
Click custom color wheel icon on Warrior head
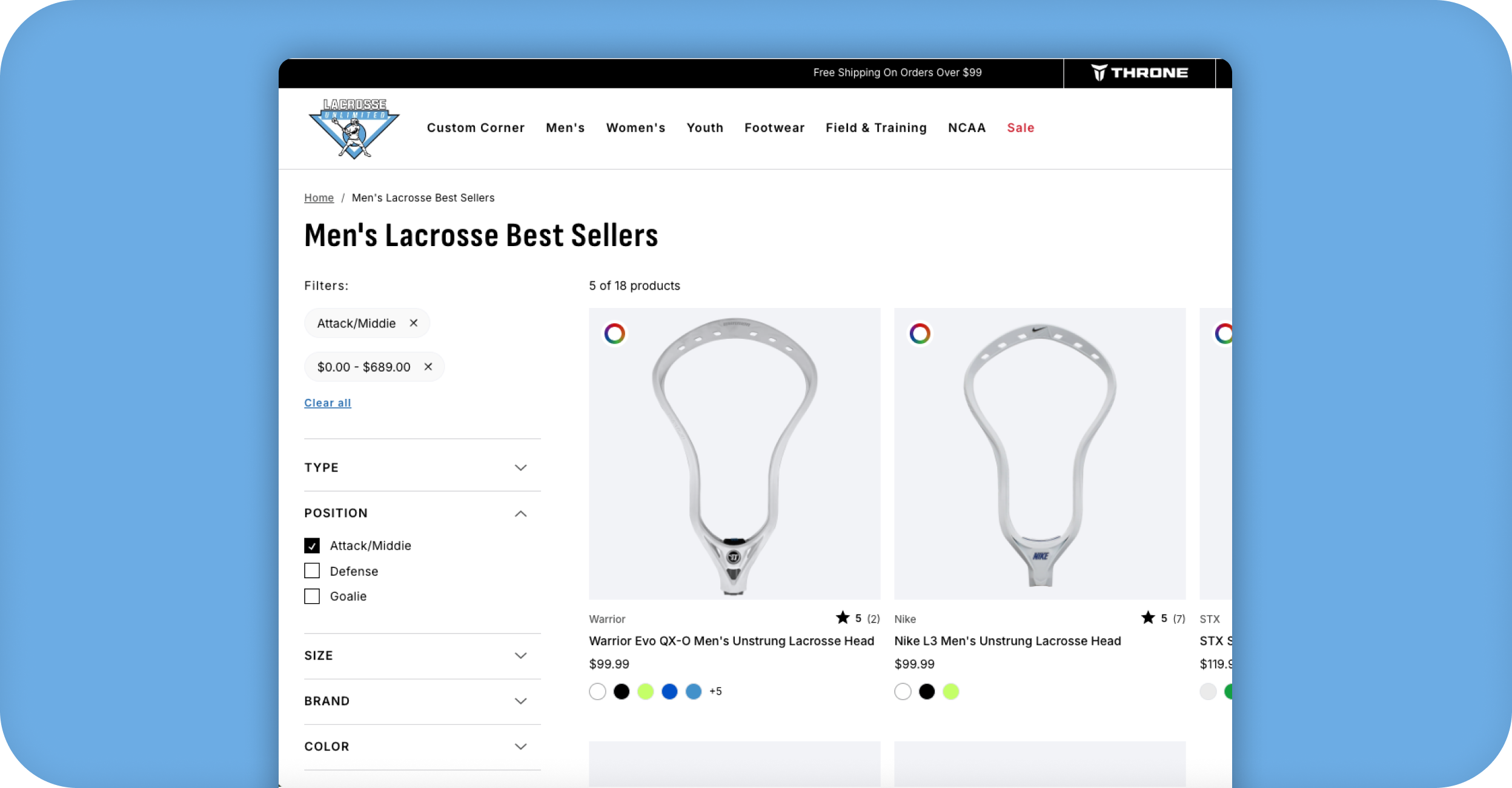coord(614,333)
